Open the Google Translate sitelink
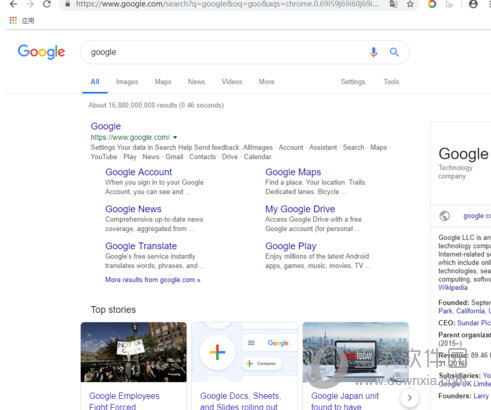491x410 pixels. (x=141, y=246)
